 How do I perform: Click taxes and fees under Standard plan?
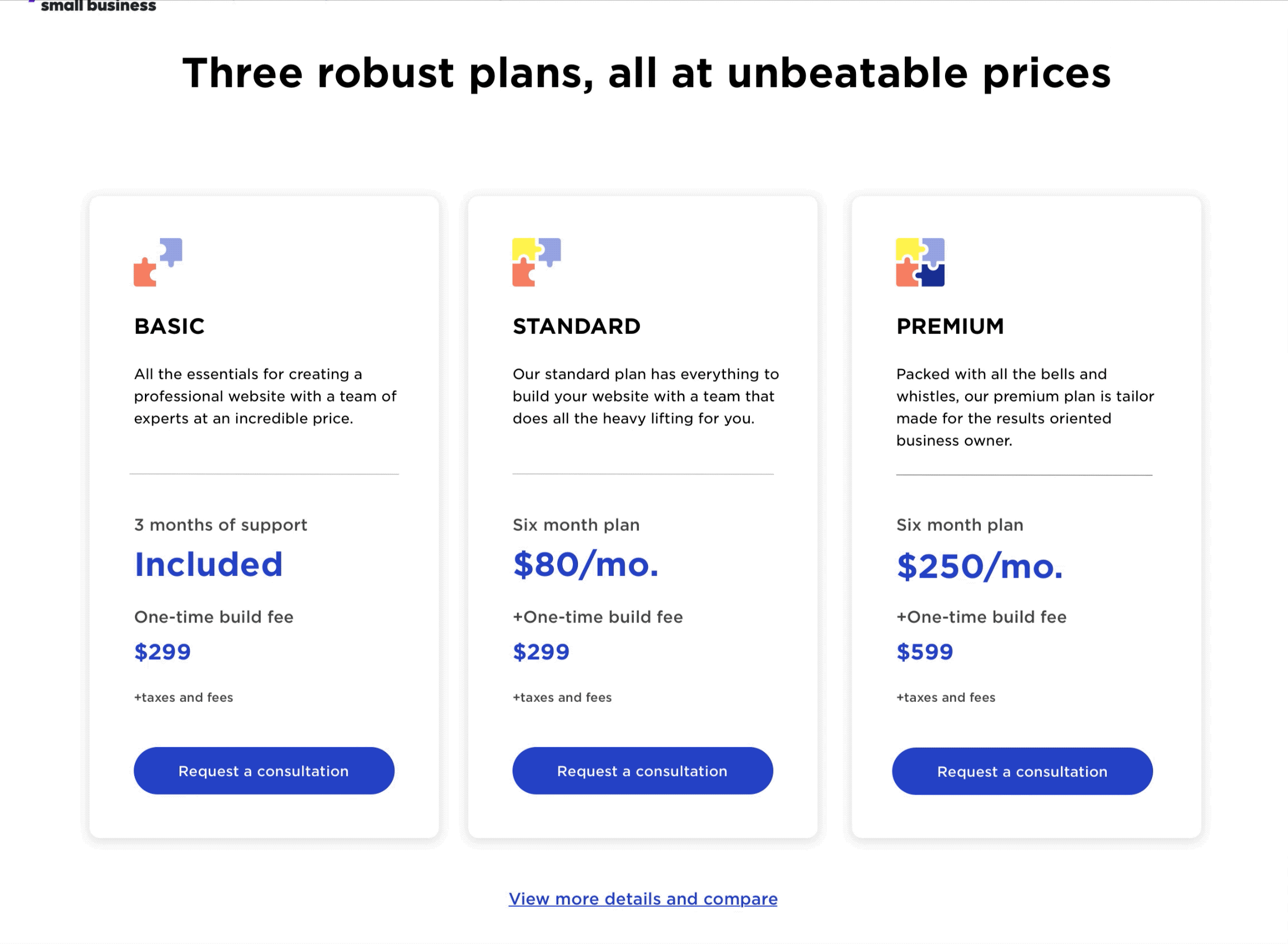(x=563, y=697)
